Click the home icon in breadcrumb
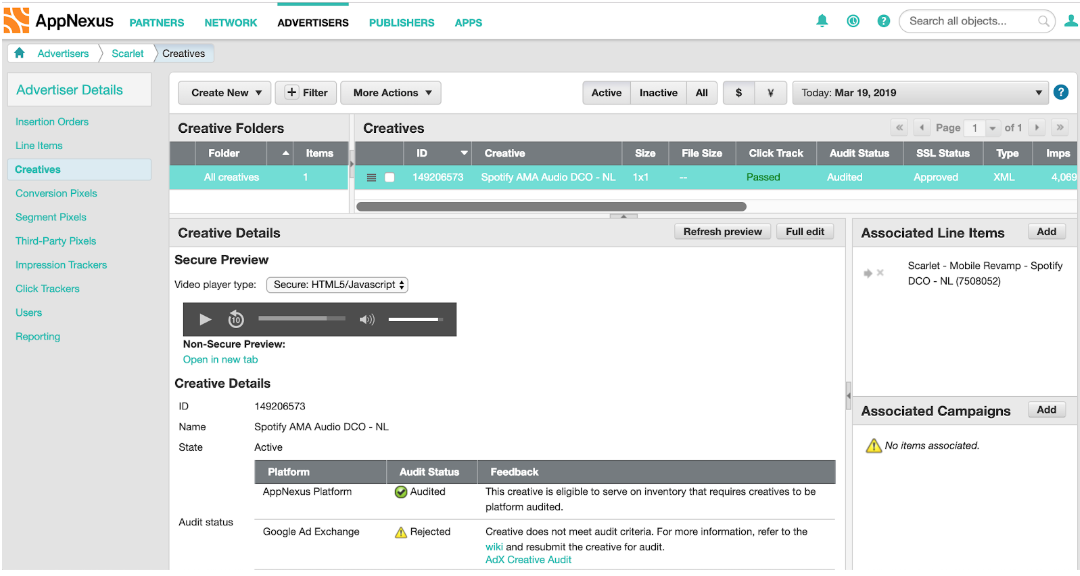1080x576 pixels. tap(19, 54)
